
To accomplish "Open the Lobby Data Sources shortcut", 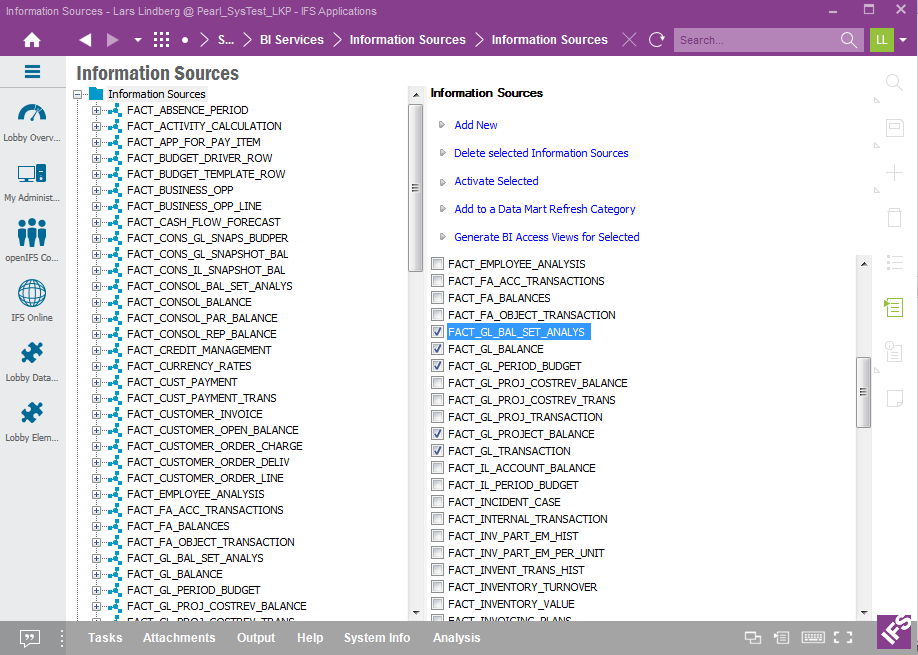I will tap(32, 362).
